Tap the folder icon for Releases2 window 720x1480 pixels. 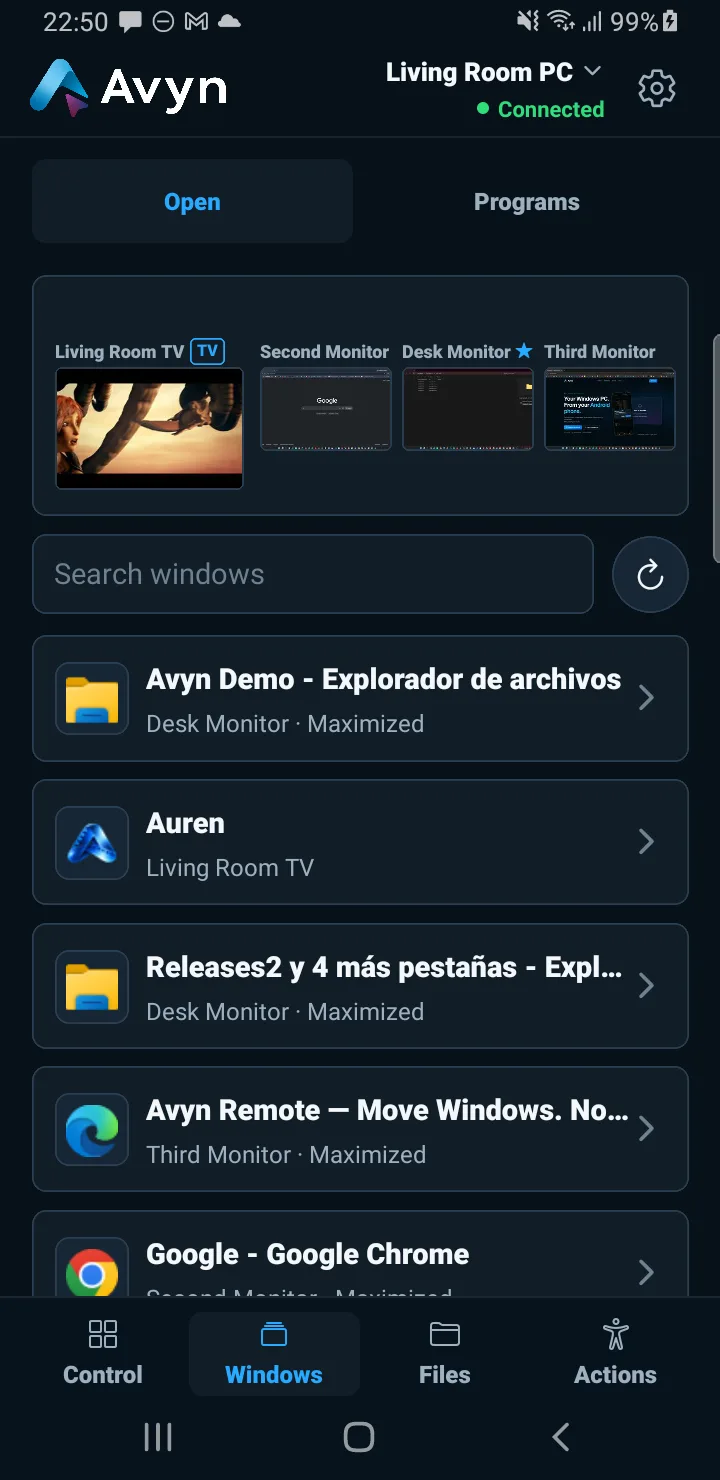click(x=92, y=986)
